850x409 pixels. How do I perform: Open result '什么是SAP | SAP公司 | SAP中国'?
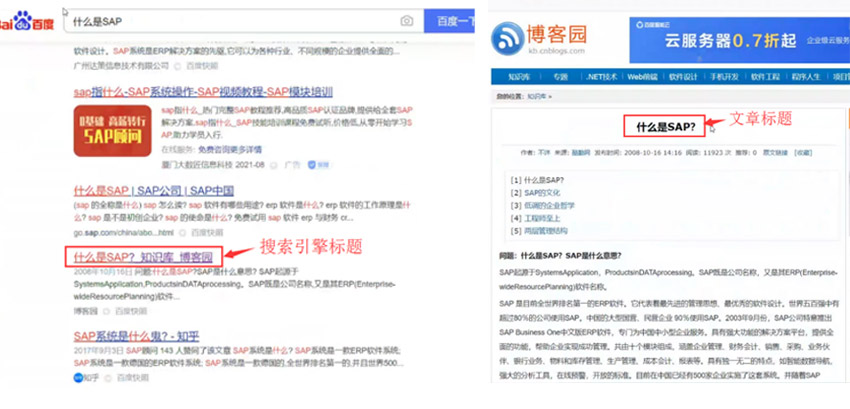154,191
